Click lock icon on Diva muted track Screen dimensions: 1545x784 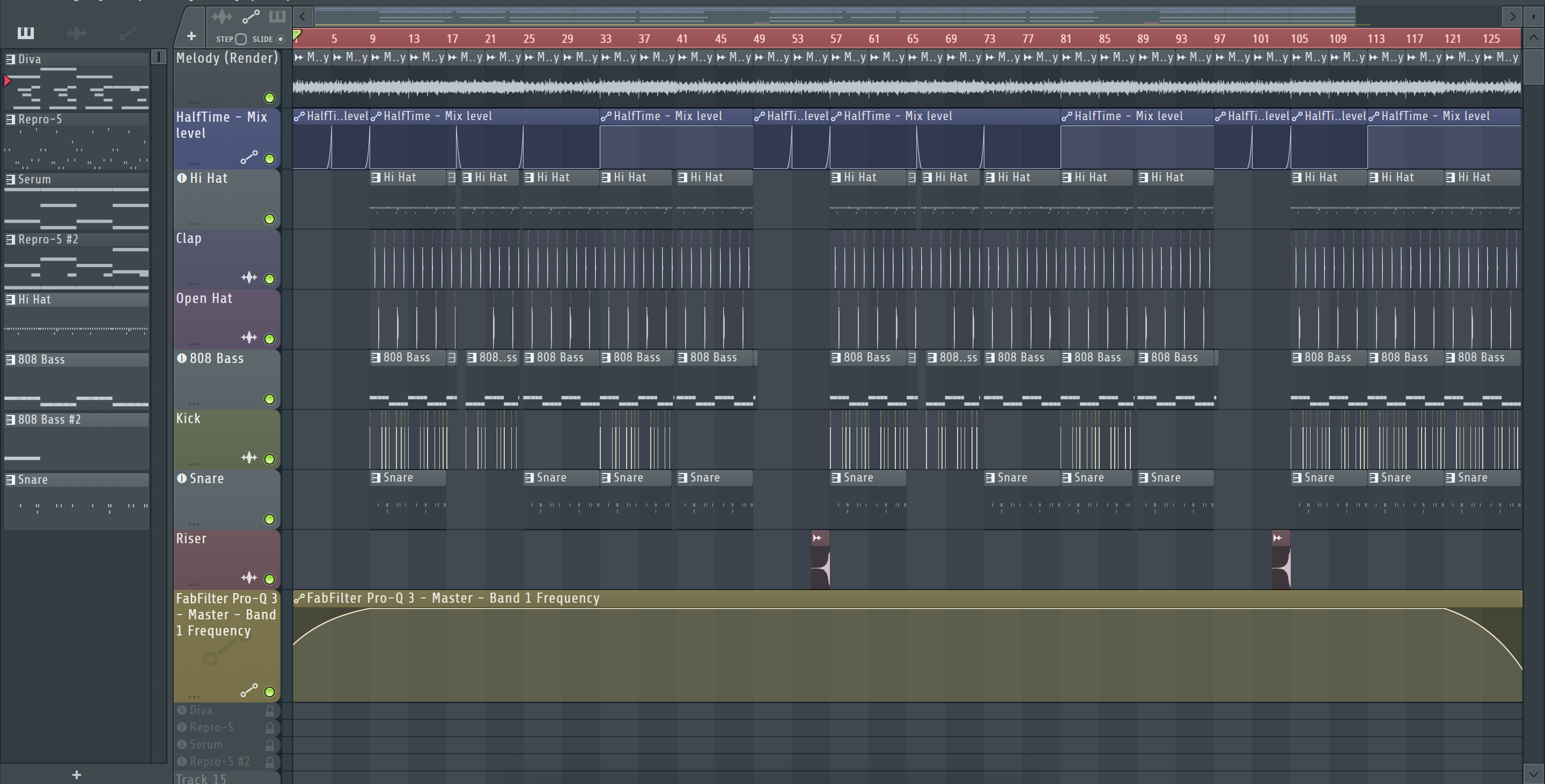[x=270, y=711]
